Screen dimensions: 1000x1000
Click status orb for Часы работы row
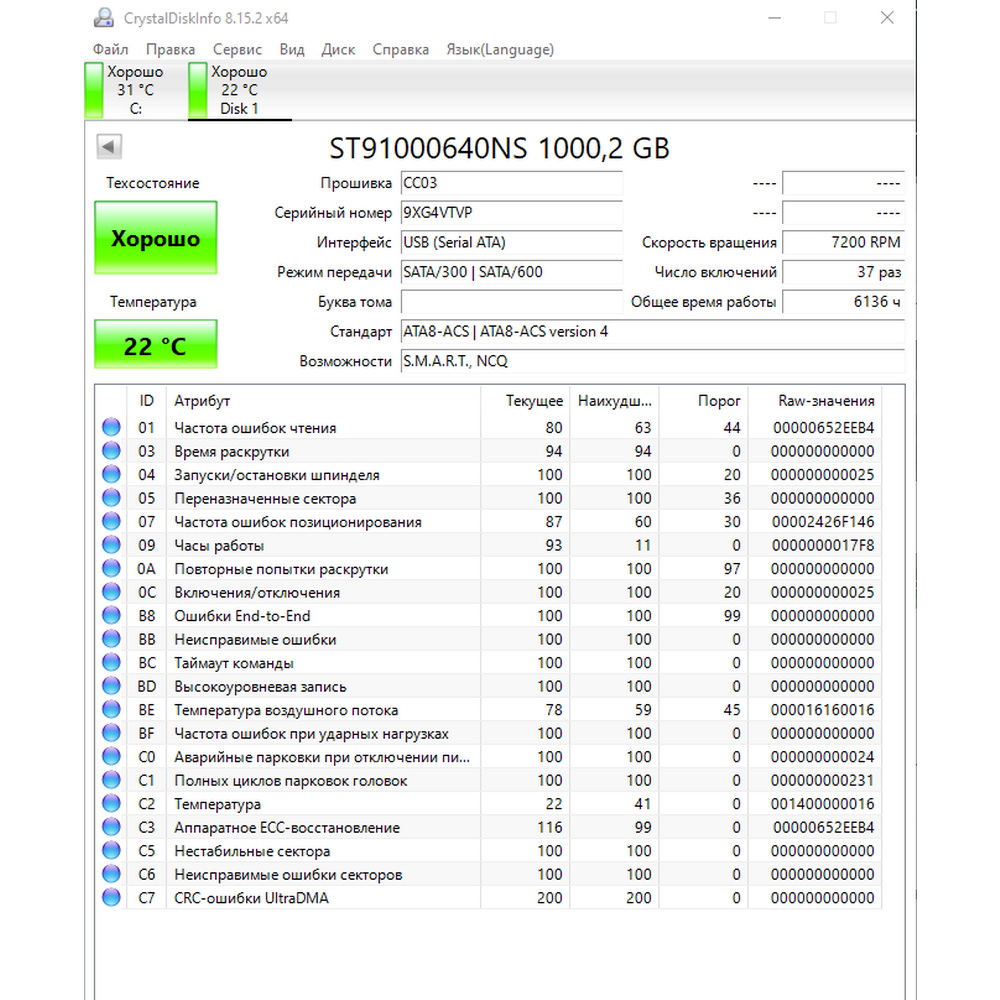tap(111, 545)
